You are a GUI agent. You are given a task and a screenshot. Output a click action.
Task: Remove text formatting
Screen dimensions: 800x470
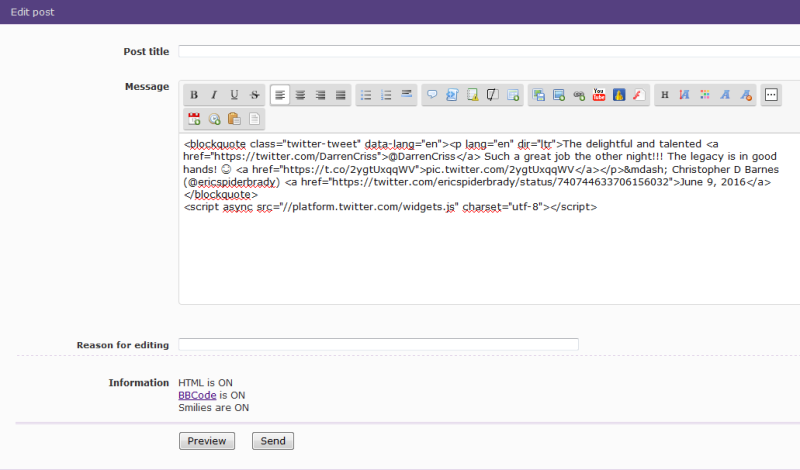(746, 95)
